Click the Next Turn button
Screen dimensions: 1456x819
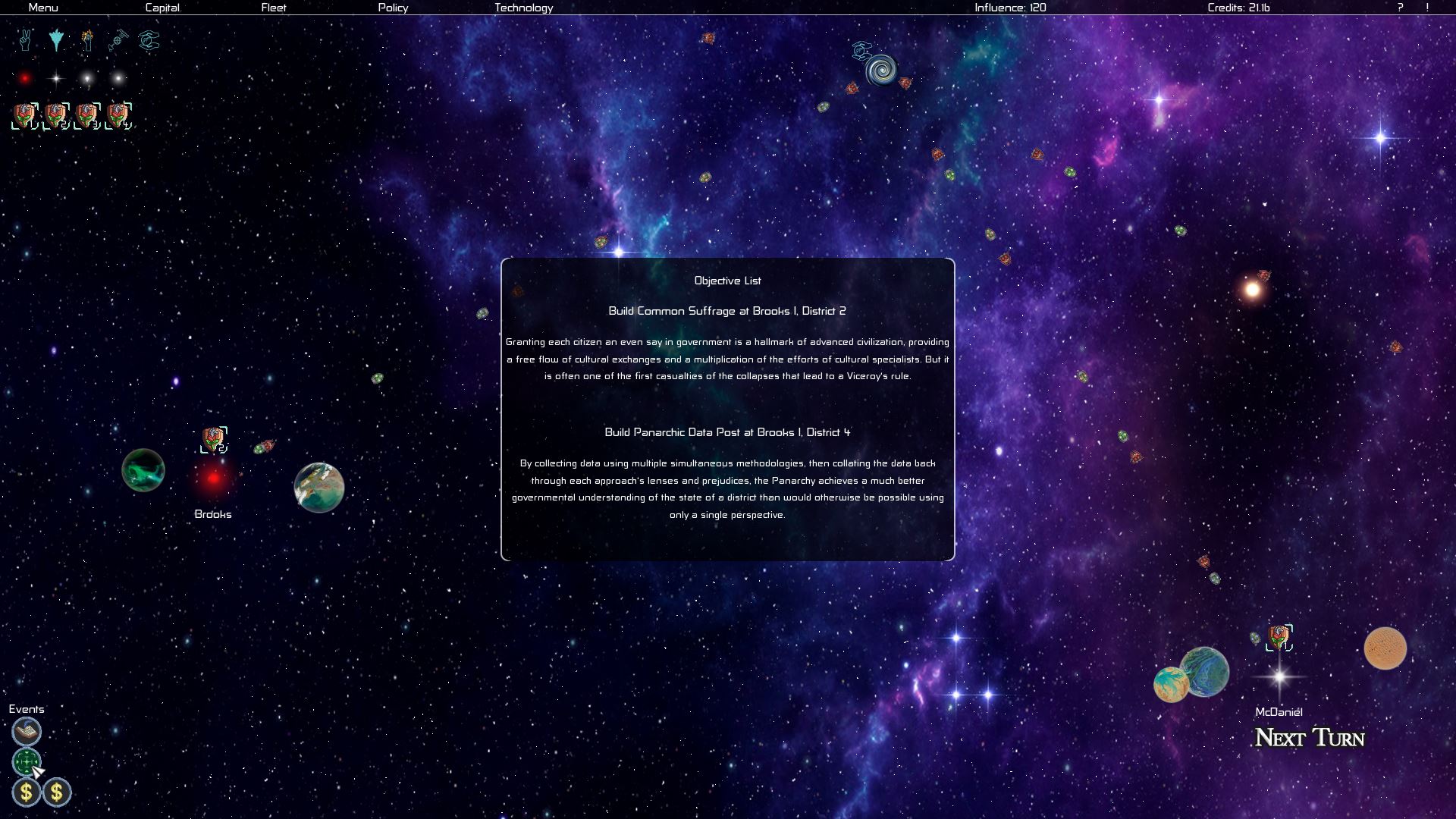(1308, 739)
